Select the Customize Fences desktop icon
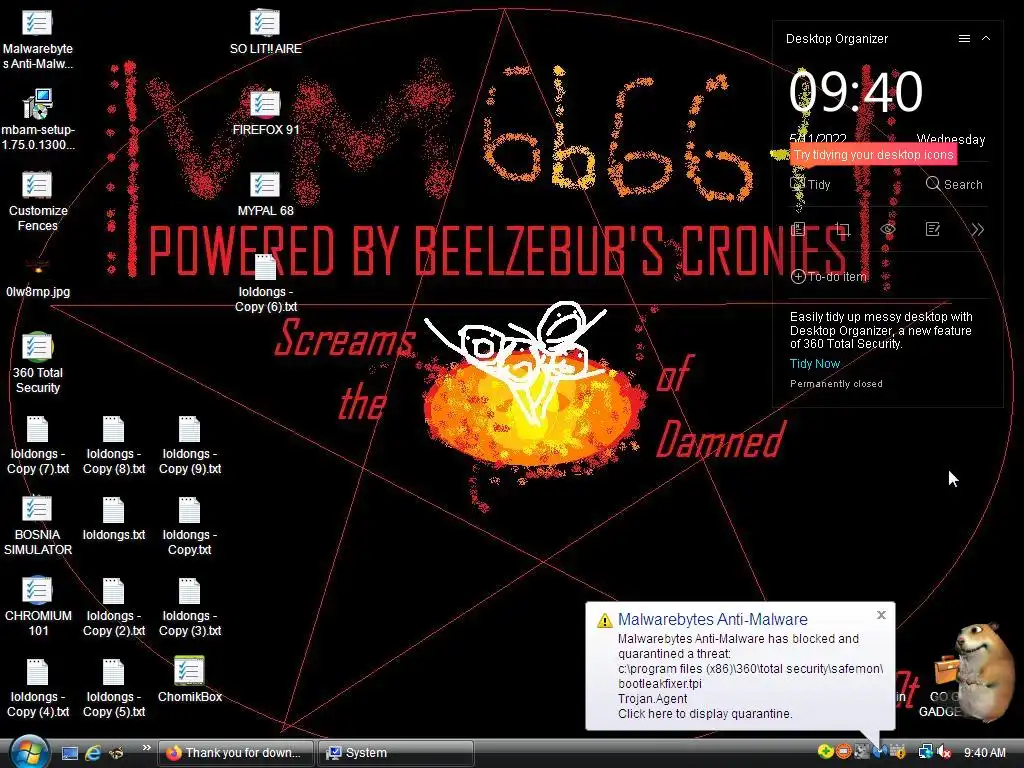Viewport: 1024px width, 768px height. click(37, 201)
